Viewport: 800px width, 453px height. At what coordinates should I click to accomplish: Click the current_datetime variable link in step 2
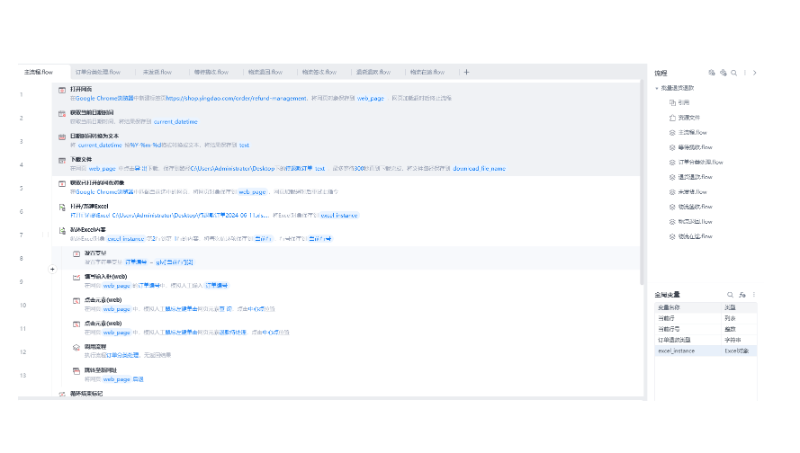click(176, 122)
